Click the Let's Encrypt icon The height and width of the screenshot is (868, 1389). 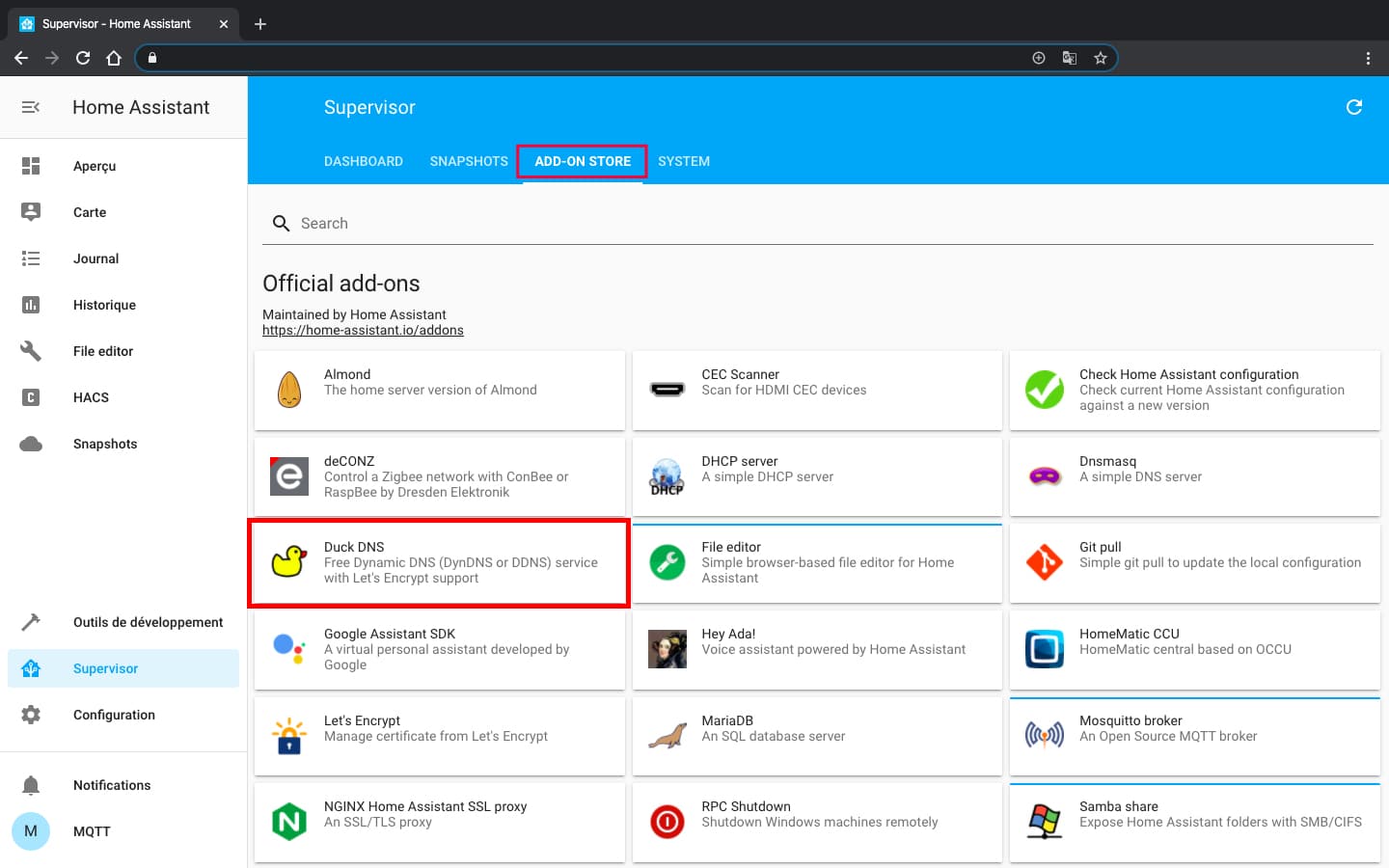[289, 736]
